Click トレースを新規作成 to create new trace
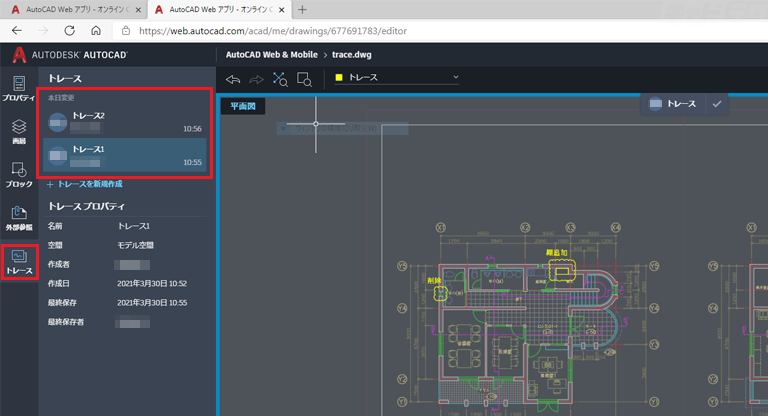The height and width of the screenshot is (416, 768). pyautogui.click(x=88, y=184)
